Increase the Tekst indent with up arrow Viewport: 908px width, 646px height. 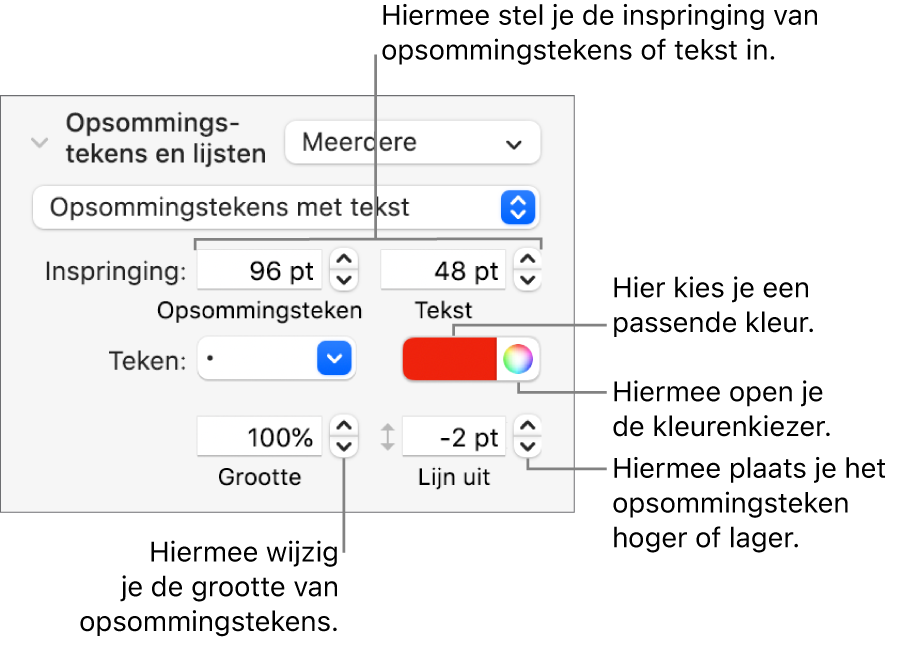point(528,261)
